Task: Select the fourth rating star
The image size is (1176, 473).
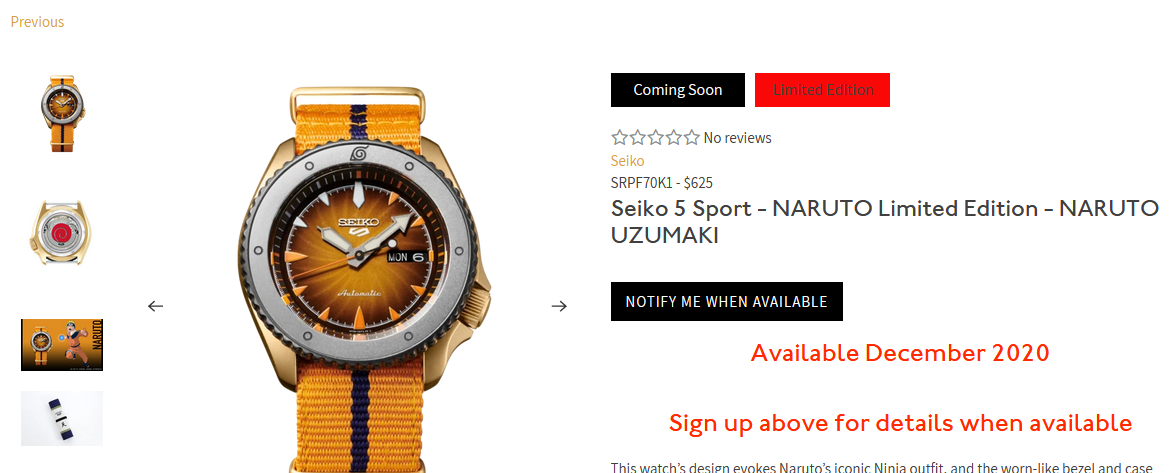Action: (x=674, y=137)
